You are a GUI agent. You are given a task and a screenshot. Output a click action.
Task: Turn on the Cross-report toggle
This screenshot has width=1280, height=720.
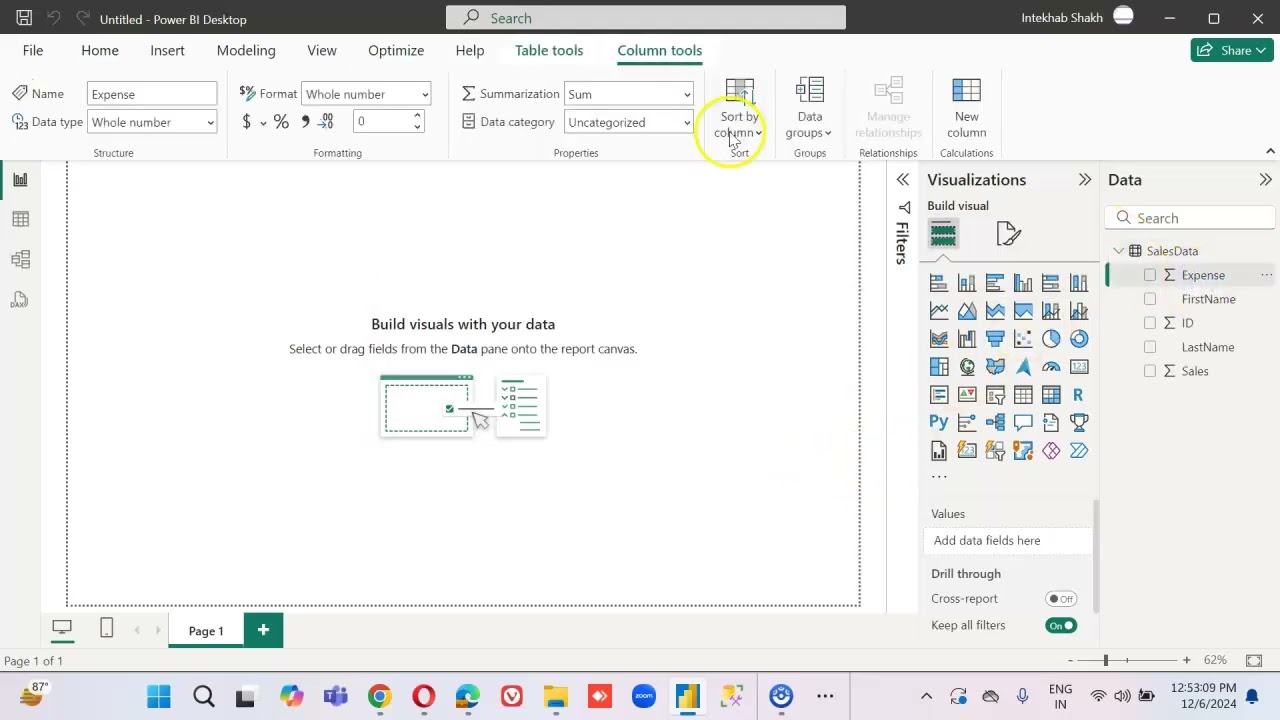point(1061,599)
